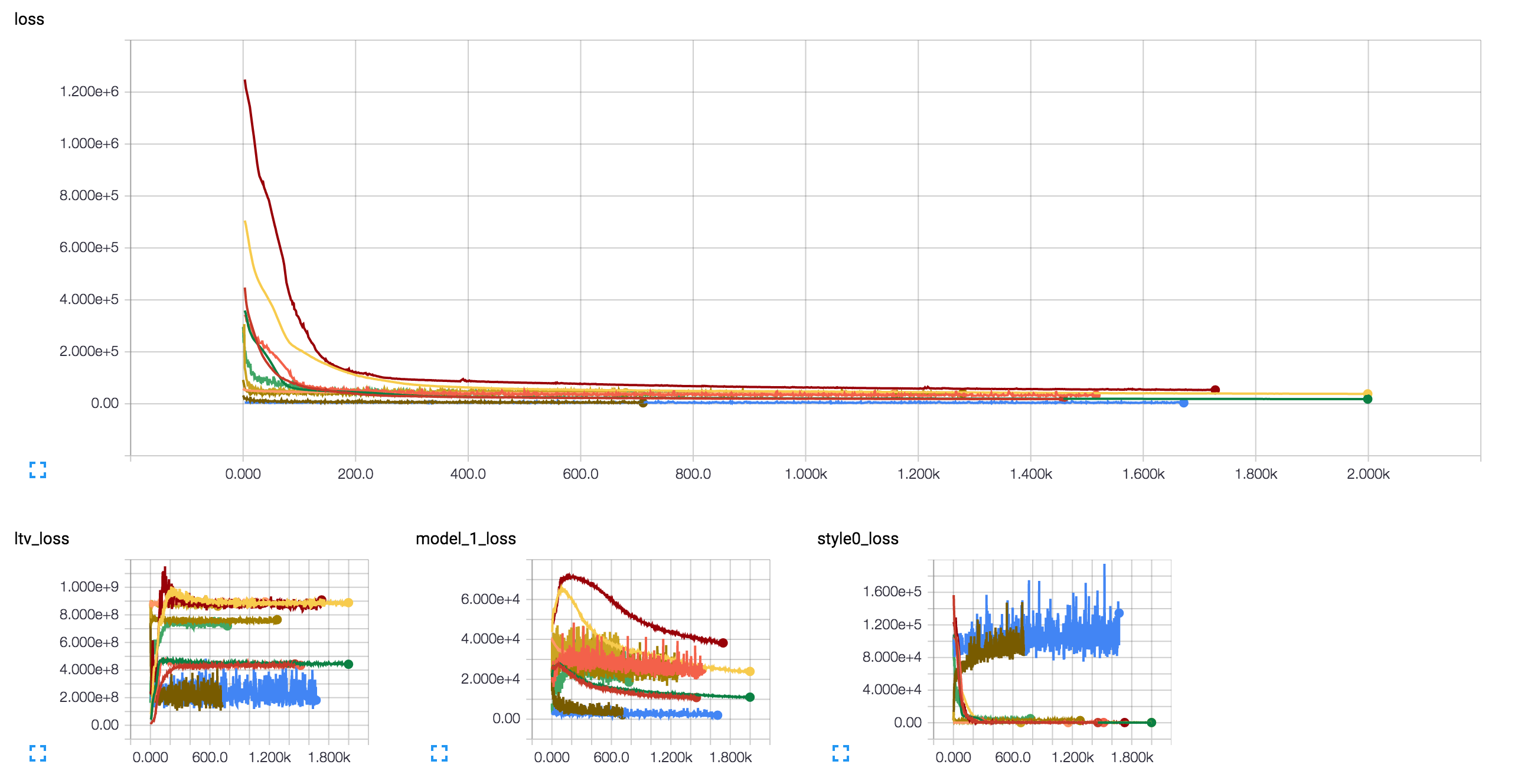This screenshot has height=784, width=1521.
Task: Click the 1.400k x-axis label on loss chart
Action: 1031,474
